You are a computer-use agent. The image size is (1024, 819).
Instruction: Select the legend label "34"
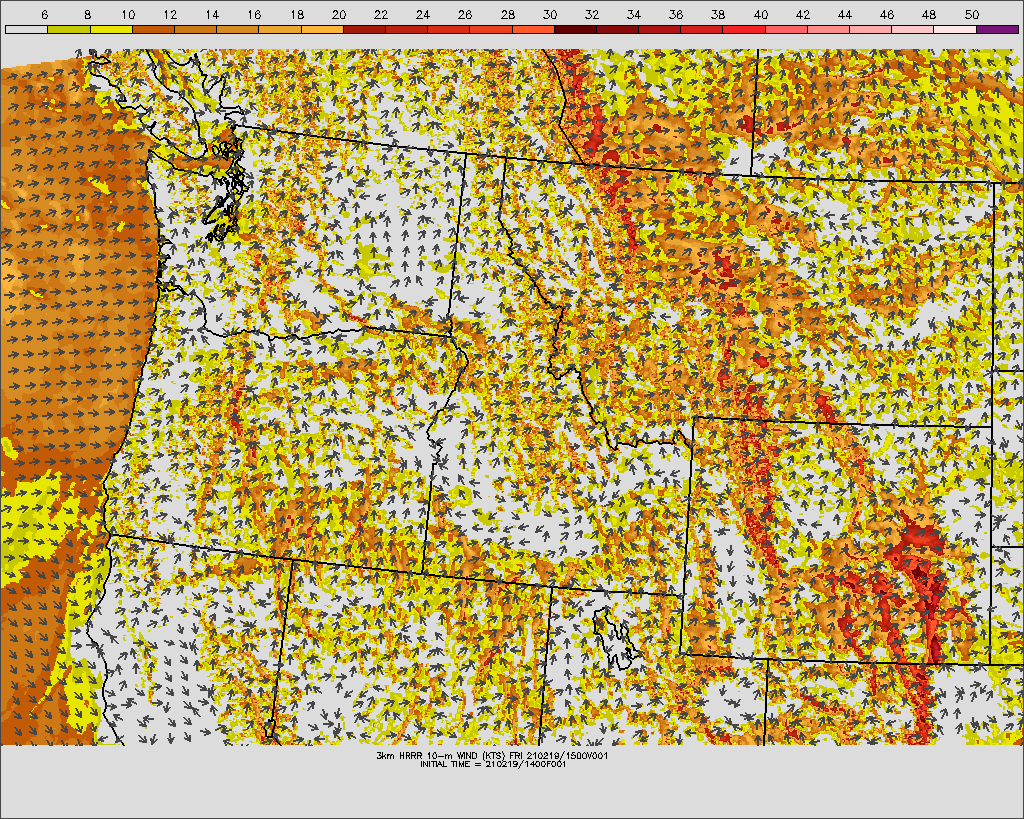pos(633,14)
